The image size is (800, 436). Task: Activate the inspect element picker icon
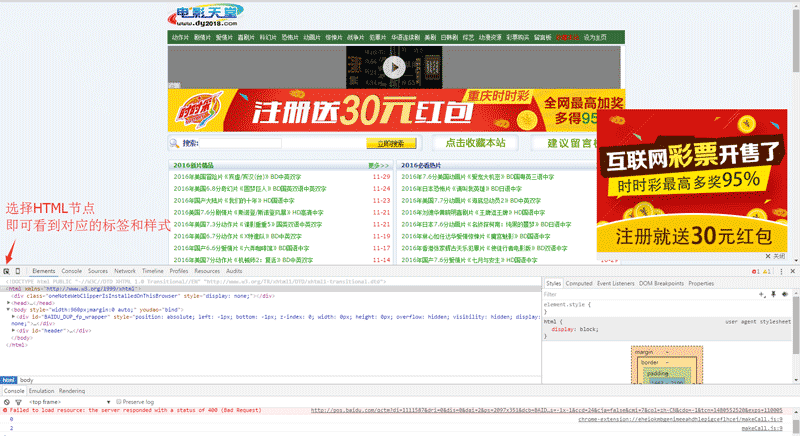(6, 271)
